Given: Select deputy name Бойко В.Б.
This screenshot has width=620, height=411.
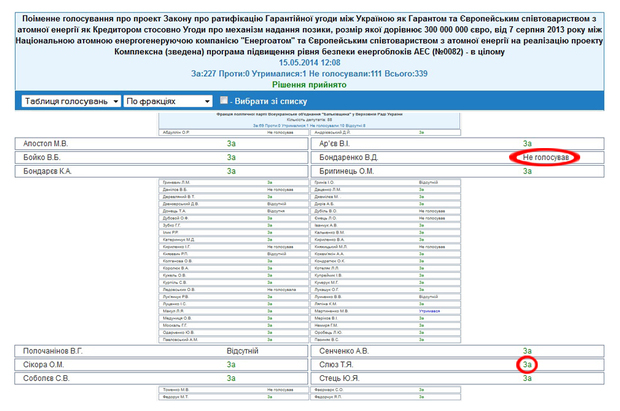Looking at the screenshot, I should pyautogui.click(x=41, y=158).
